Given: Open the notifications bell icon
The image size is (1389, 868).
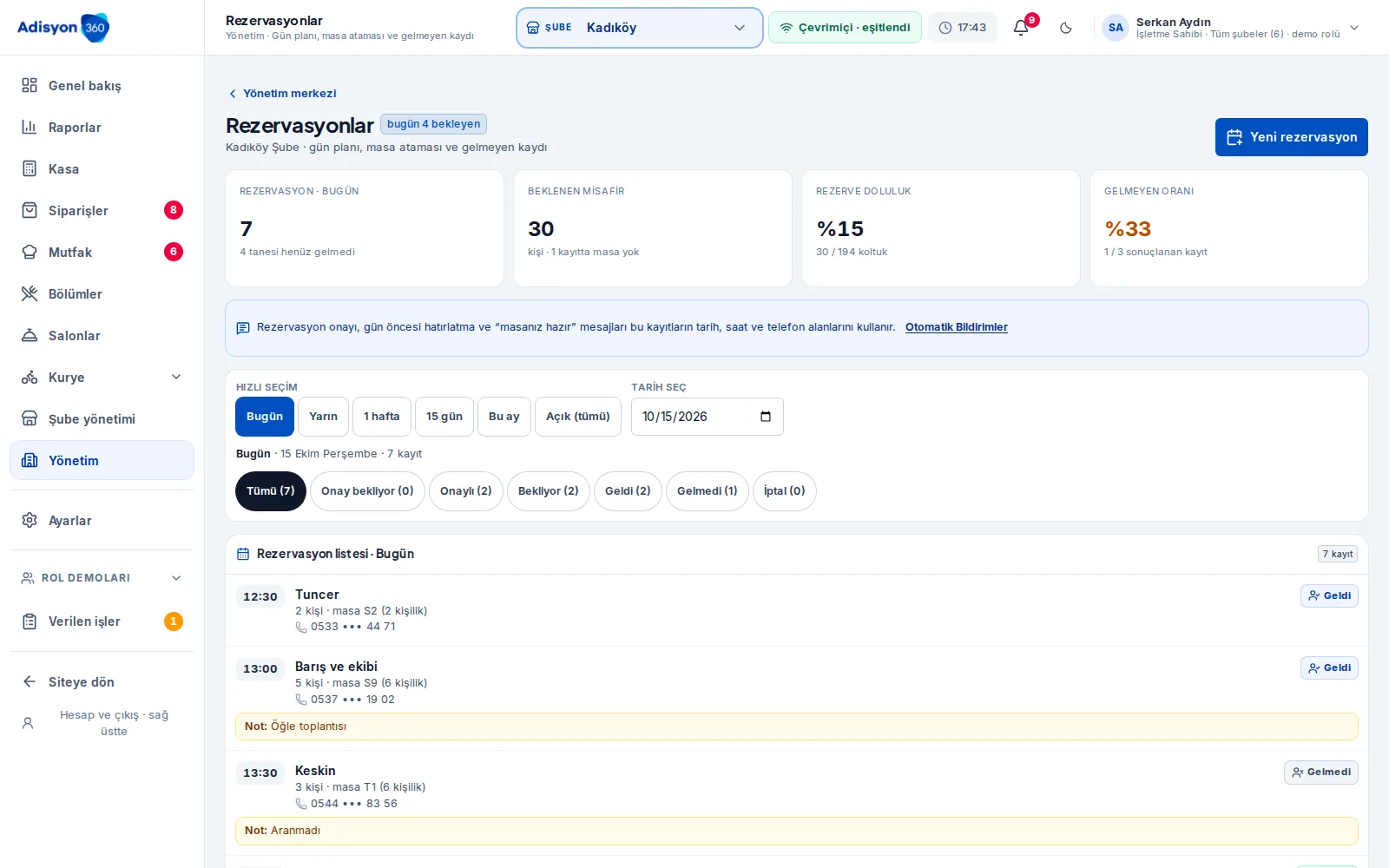Looking at the screenshot, I should (x=1021, y=28).
